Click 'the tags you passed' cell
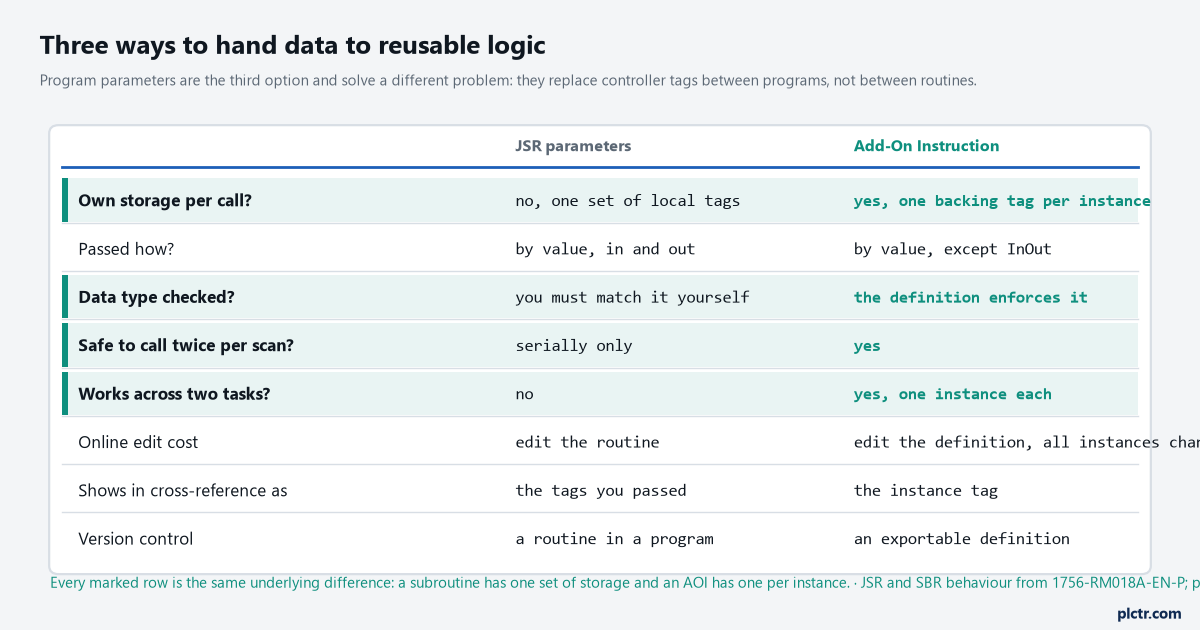 click(x=601, y=490)
